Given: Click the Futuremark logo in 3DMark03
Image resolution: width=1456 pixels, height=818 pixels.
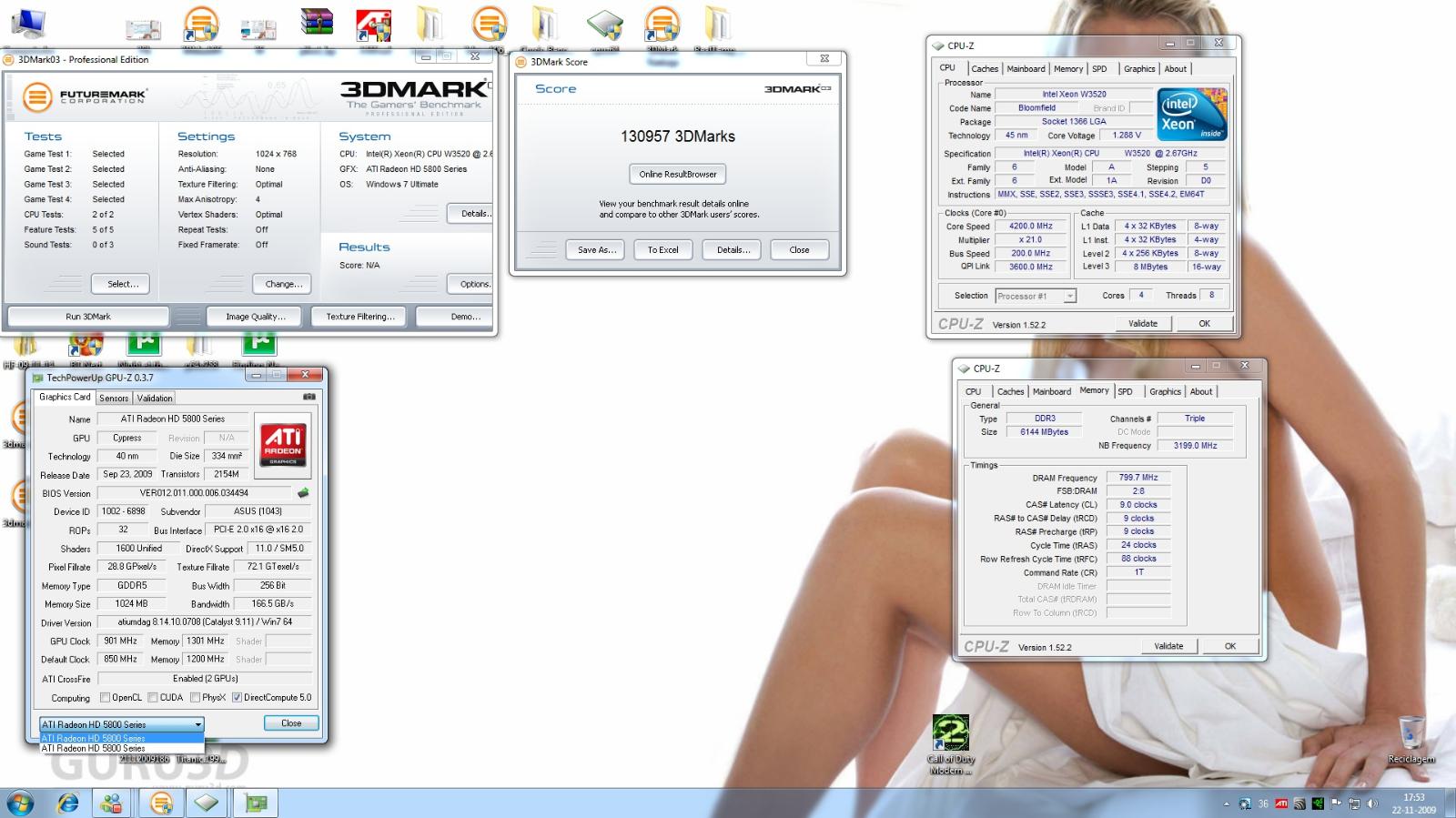Looking at the screenshot, I should coord(86,96).
